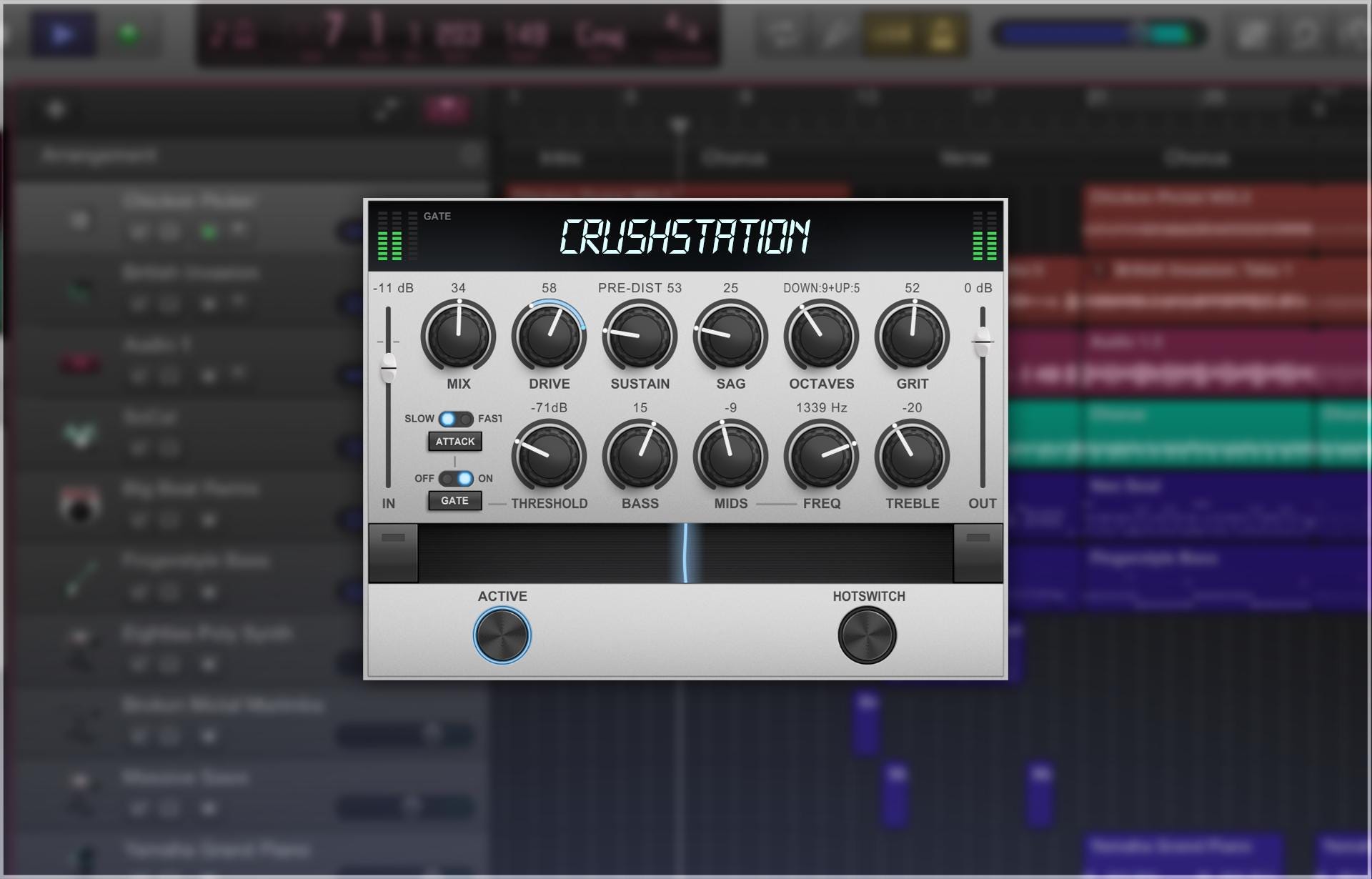Click the PRE-DIST 53 value
The image size is (1372, 879).
[x=640, y=288]
